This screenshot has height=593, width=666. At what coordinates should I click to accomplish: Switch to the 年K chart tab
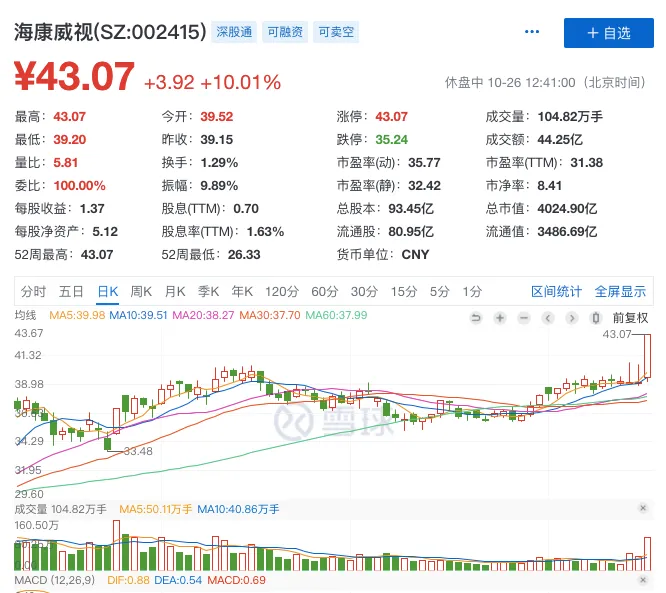point(242,292)
